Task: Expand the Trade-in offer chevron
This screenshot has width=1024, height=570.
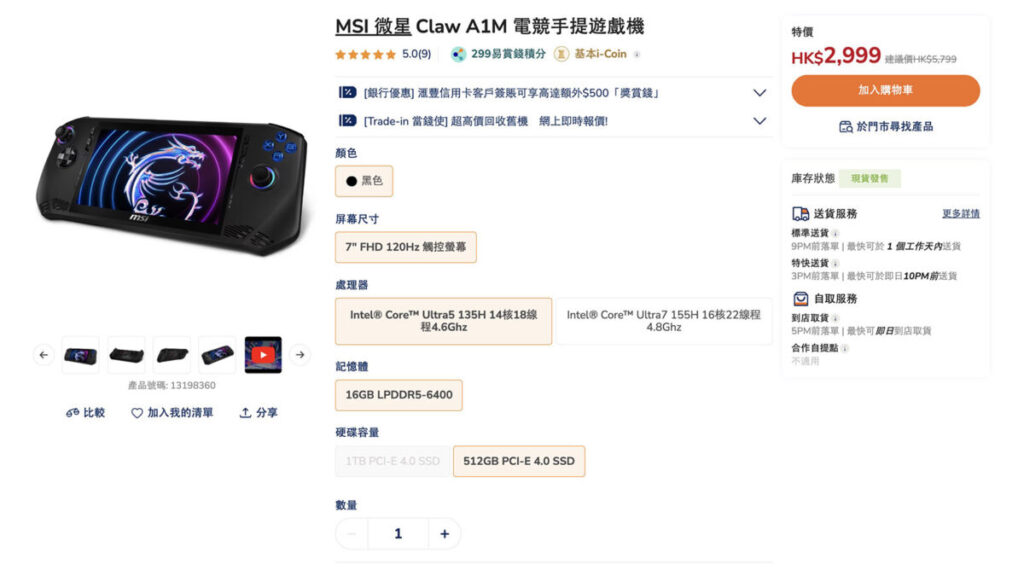Action: tap(760, 121)
